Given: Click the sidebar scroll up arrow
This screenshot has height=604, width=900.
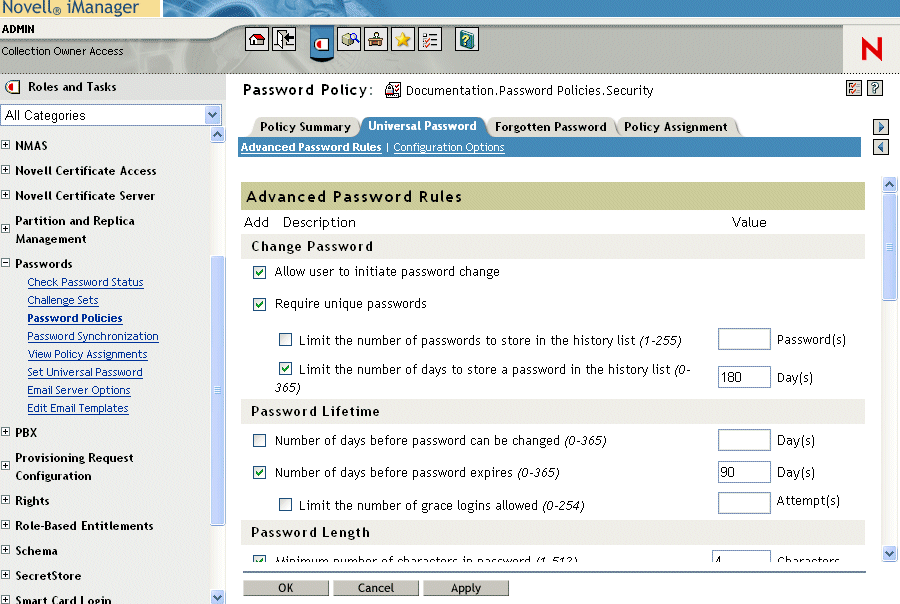Looking at the screenshot, I should (218, 135).
